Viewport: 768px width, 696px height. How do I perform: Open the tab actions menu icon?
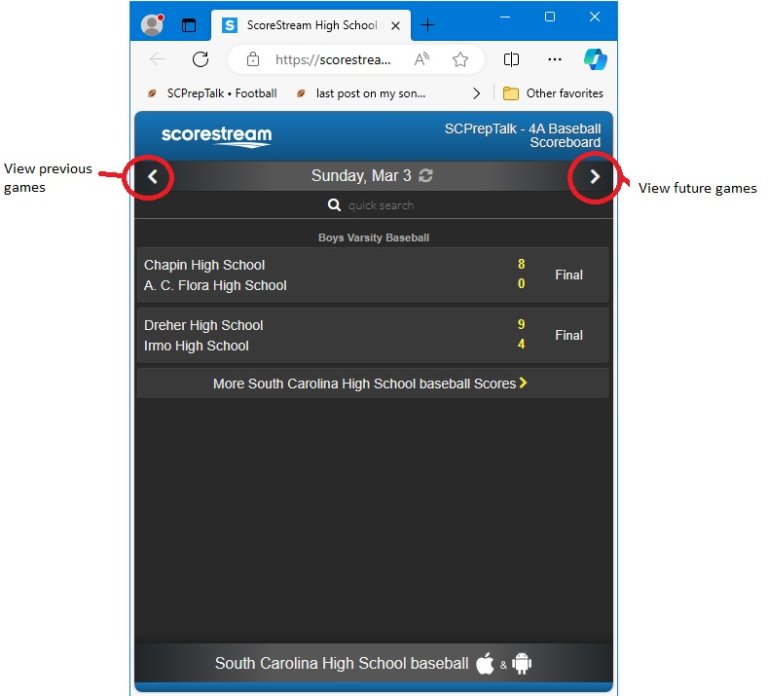(x=189, y=25)
